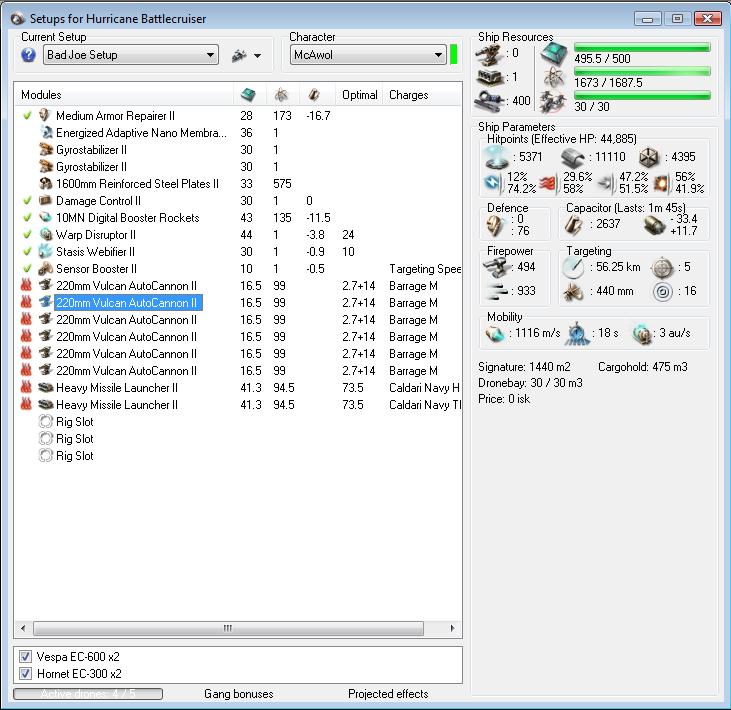The image size is (731, 710).
Task: Click the blue help question mark icon
Action: pos(28,55)
